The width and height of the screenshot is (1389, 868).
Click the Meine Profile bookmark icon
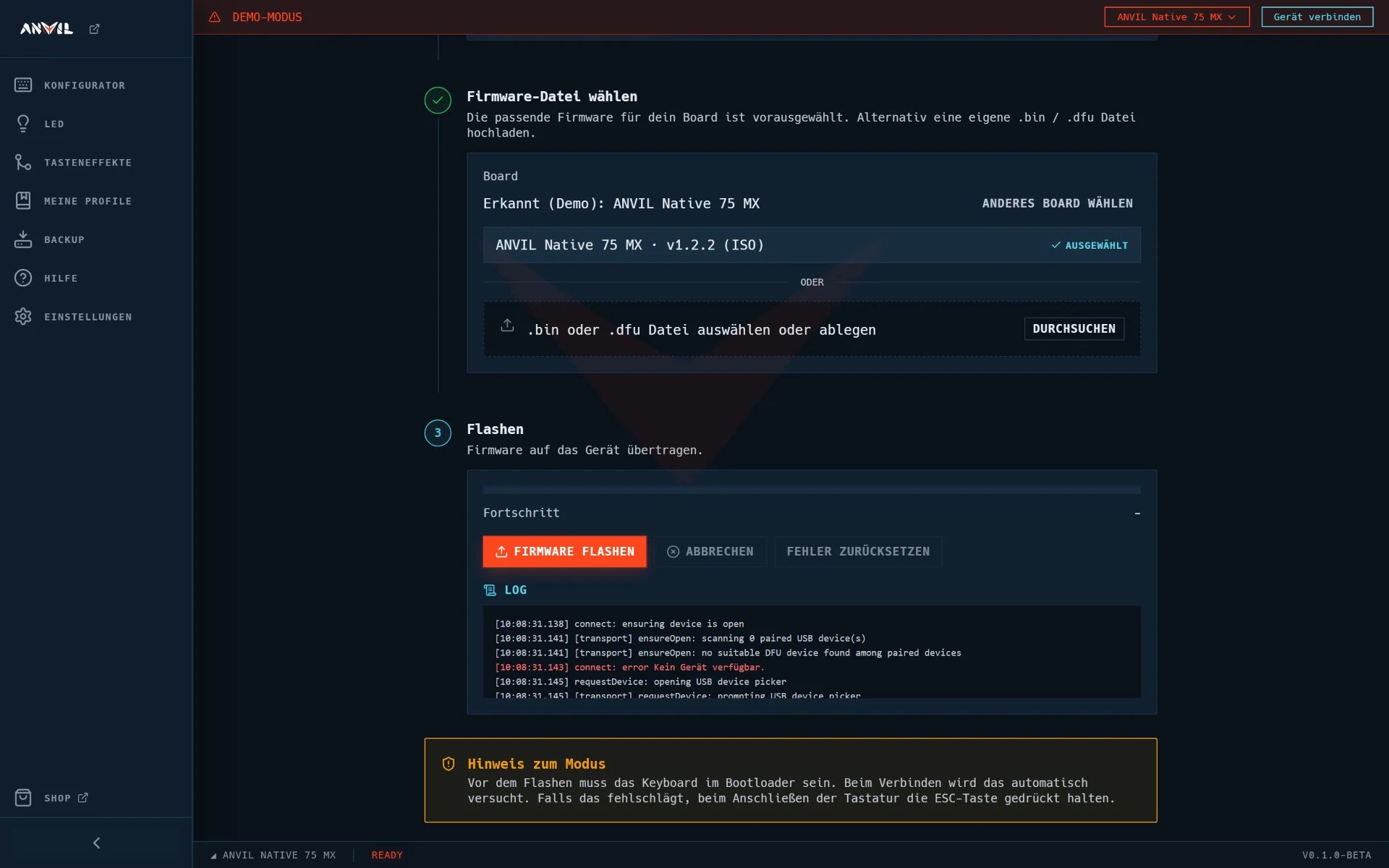point(23,201)
